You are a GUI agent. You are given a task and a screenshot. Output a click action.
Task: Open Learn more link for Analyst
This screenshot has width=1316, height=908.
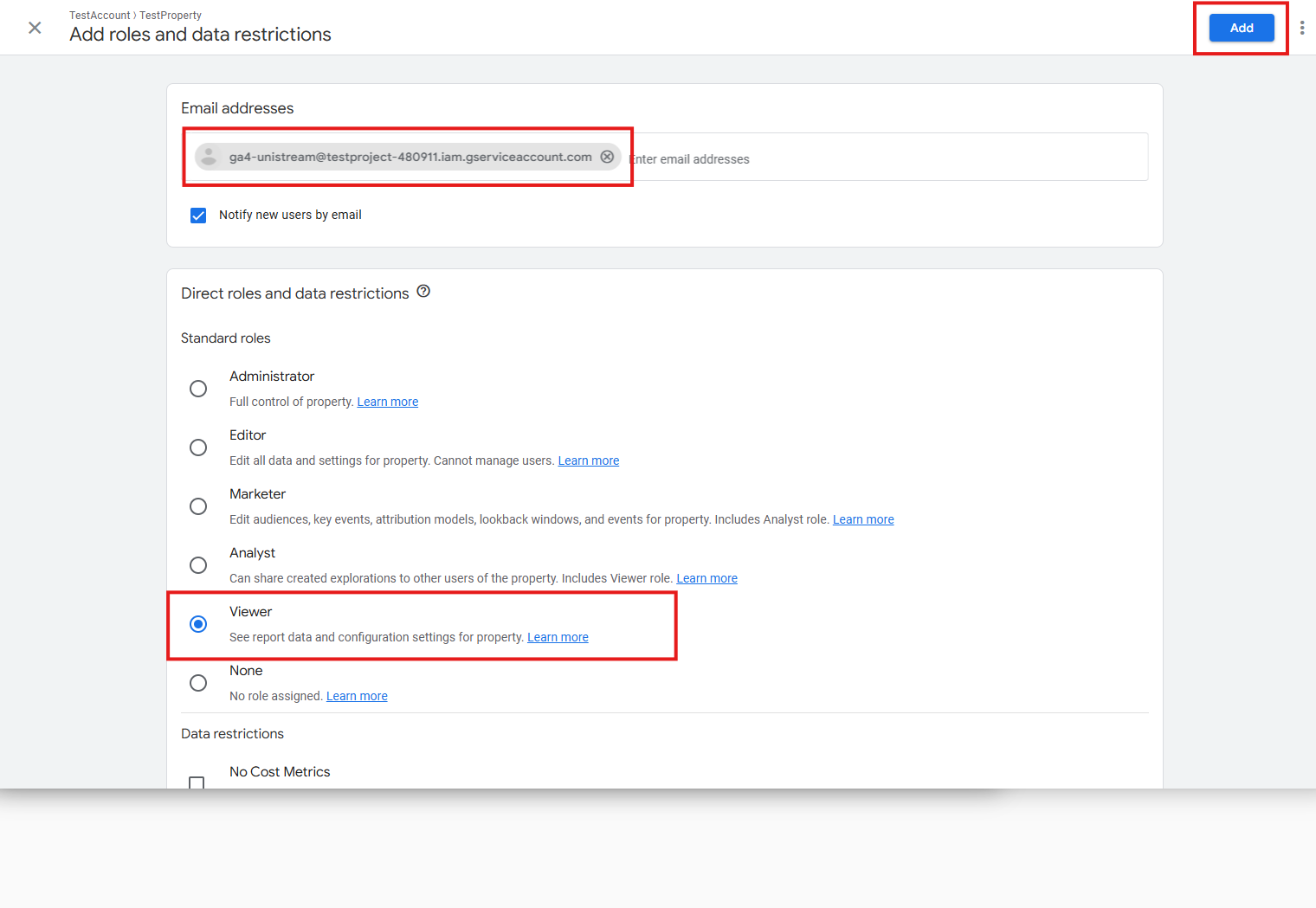706,578
